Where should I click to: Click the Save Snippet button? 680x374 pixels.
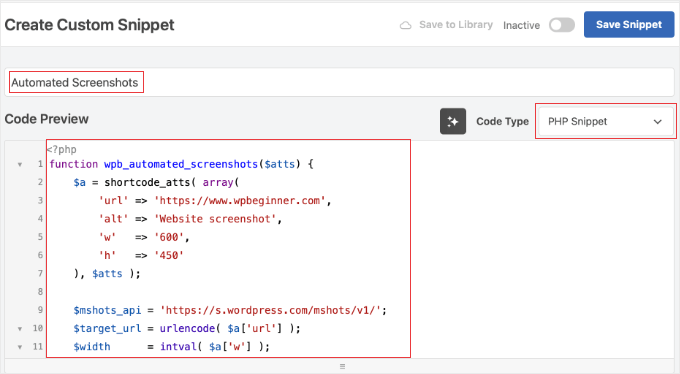(629, 25)
